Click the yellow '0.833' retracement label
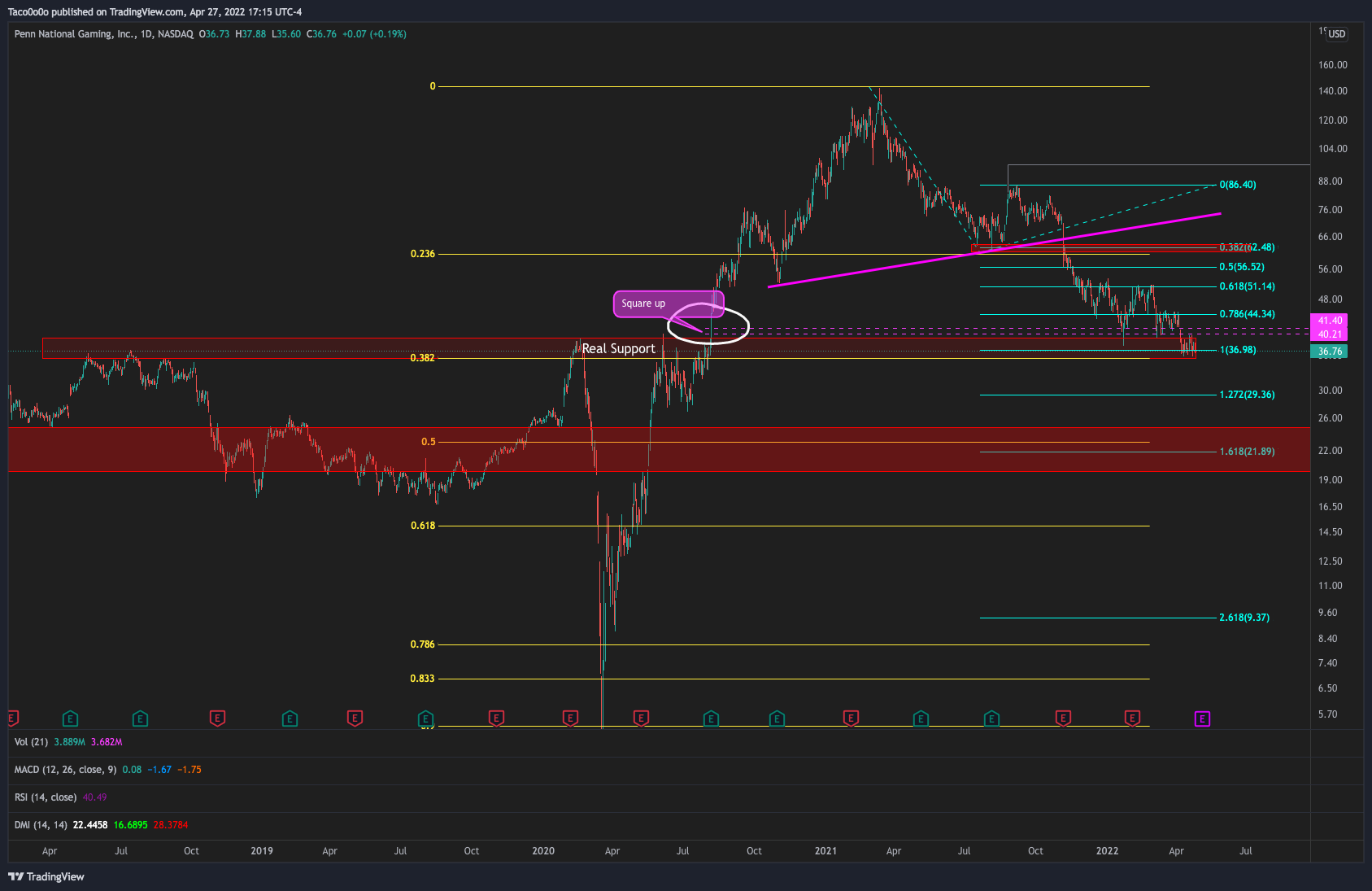The height and width of the screenshot is (891, 1372). tap(422, 679)
